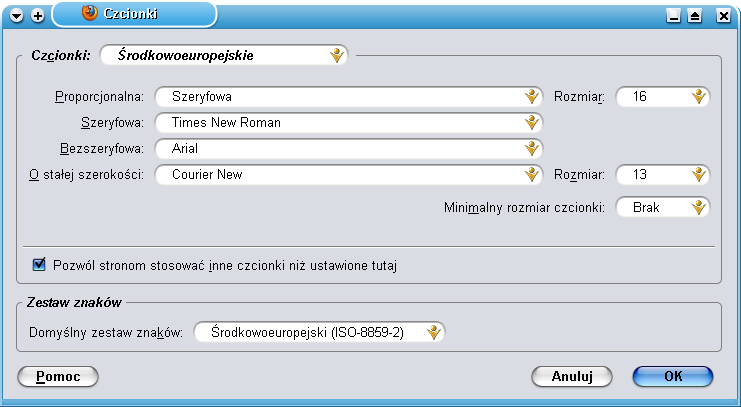Open the Środkowoeuropejskie language group dropdown
Viewport: 741px width, 407px height.
point(223,56)
